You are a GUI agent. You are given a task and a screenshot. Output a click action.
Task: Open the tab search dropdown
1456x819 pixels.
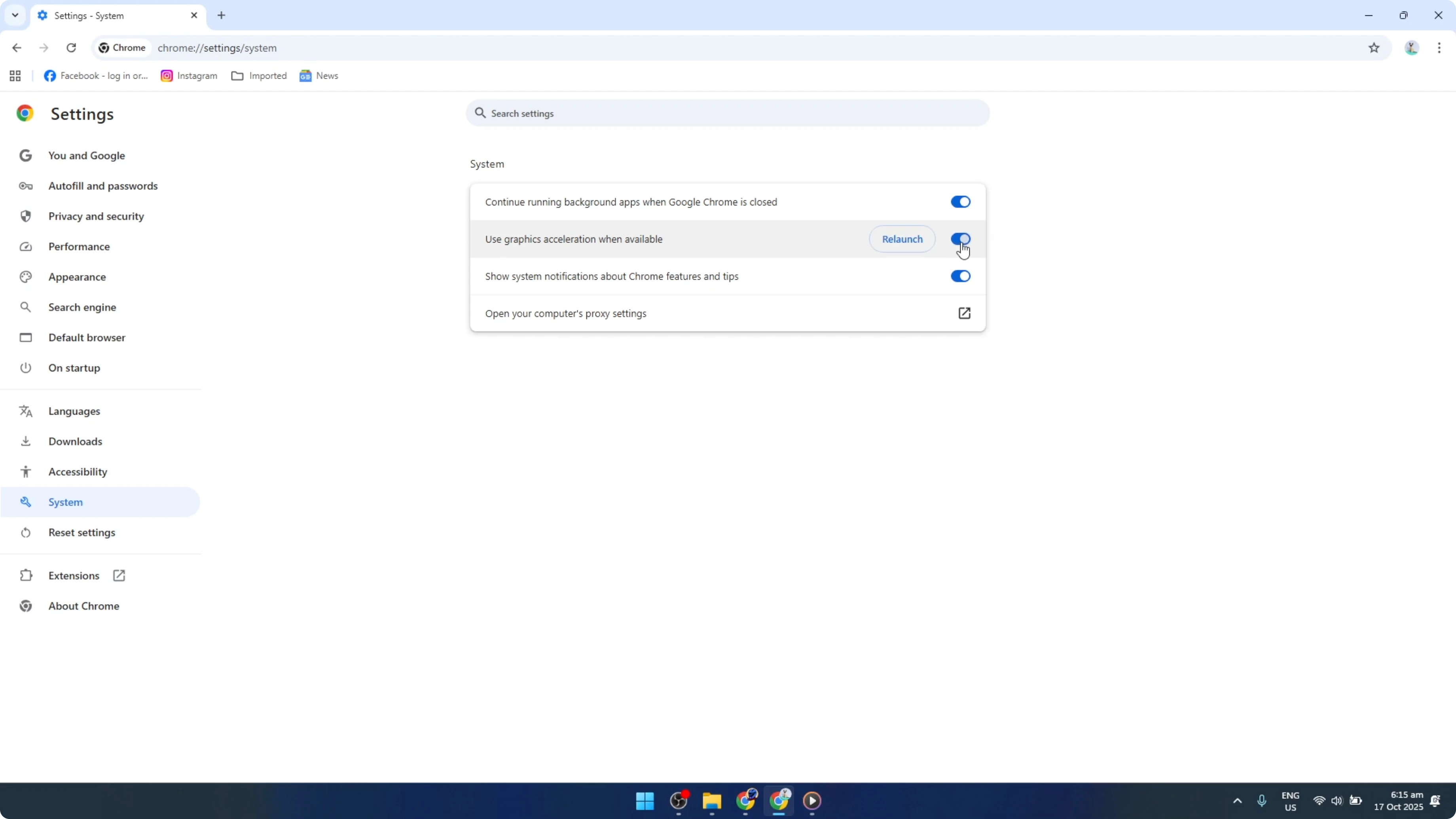(15, 15)
